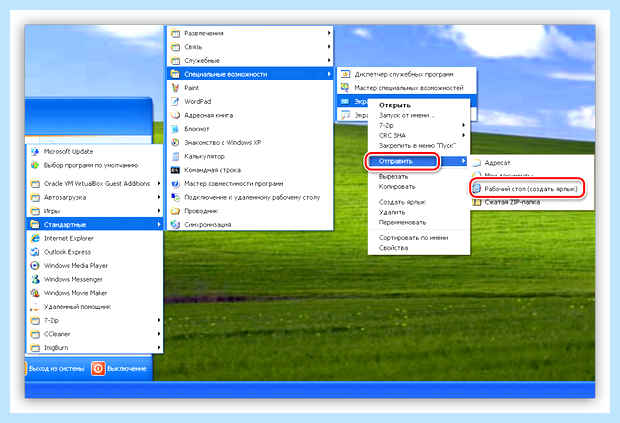Expand the 7-Zip program folder arrow in the start menu
The width and height of the screenshot is (620, 423).
point(159,320)
